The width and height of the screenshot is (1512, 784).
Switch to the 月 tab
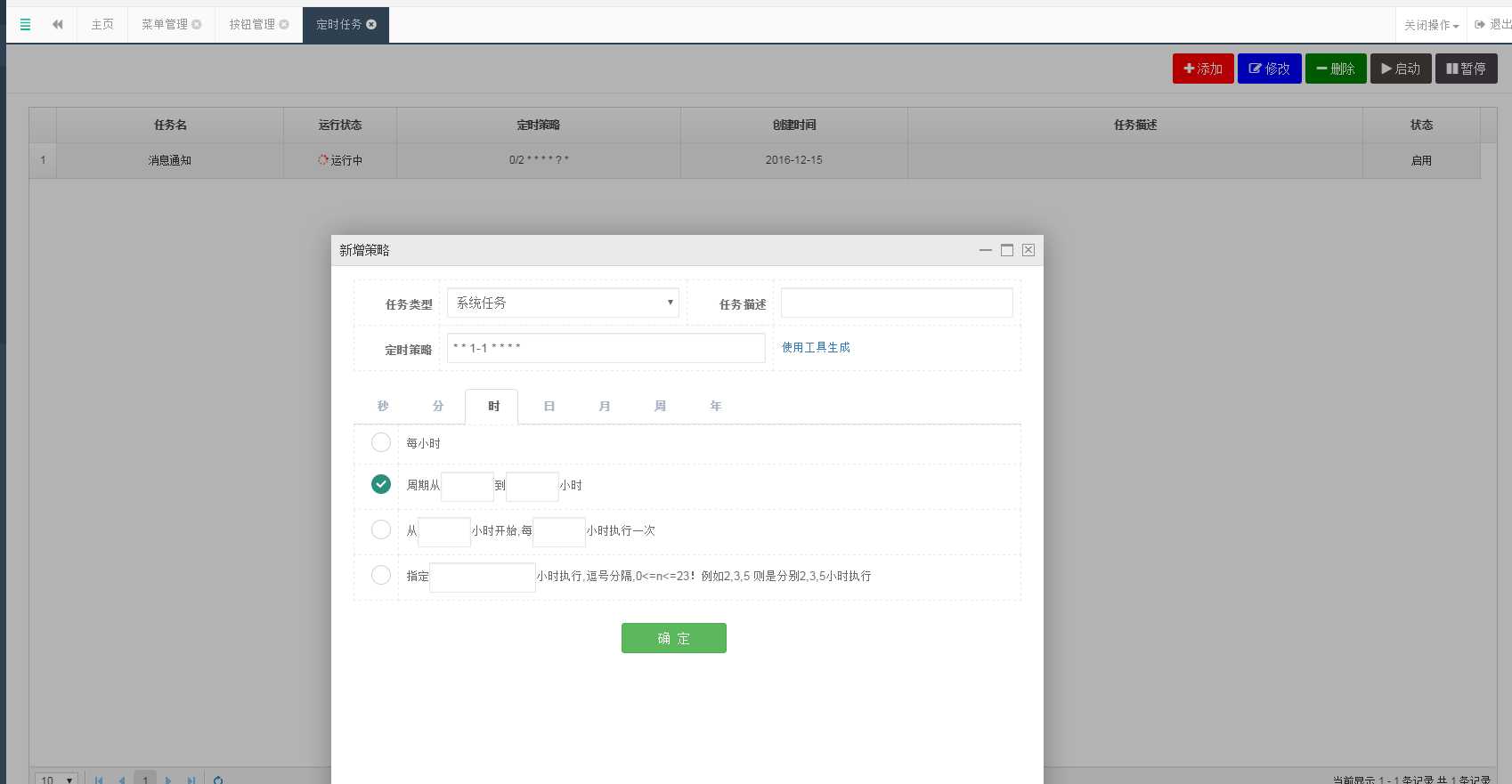(x=605, y=406)
